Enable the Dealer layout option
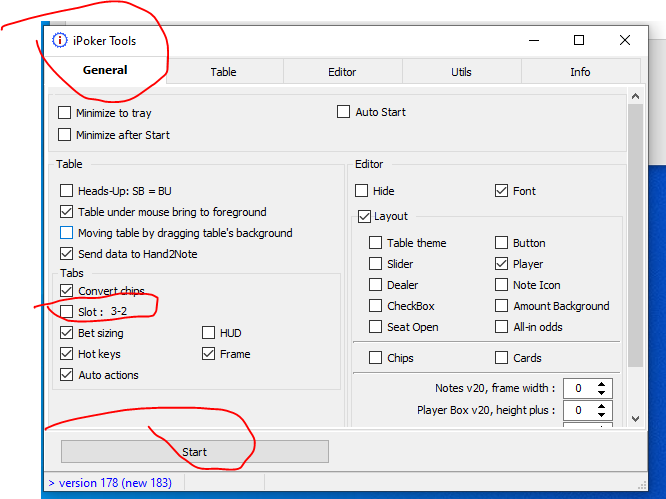Viewport: 666px width, 499px height. coord(375,285)
